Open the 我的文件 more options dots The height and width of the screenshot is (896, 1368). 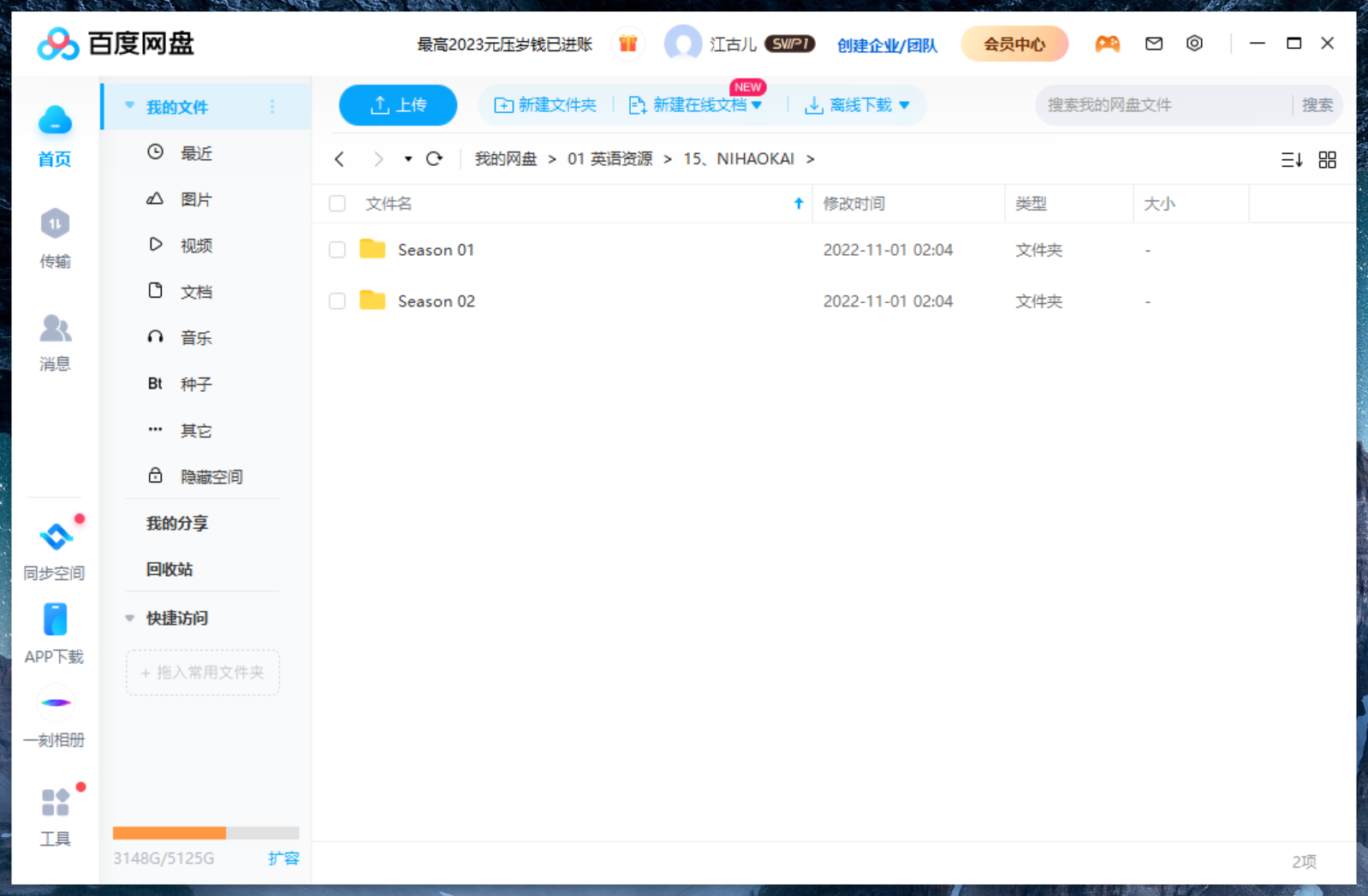272,106
